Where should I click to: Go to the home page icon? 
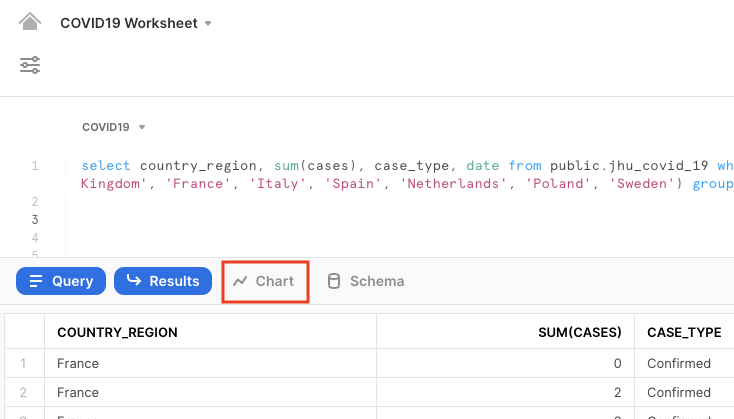point(30,22)
